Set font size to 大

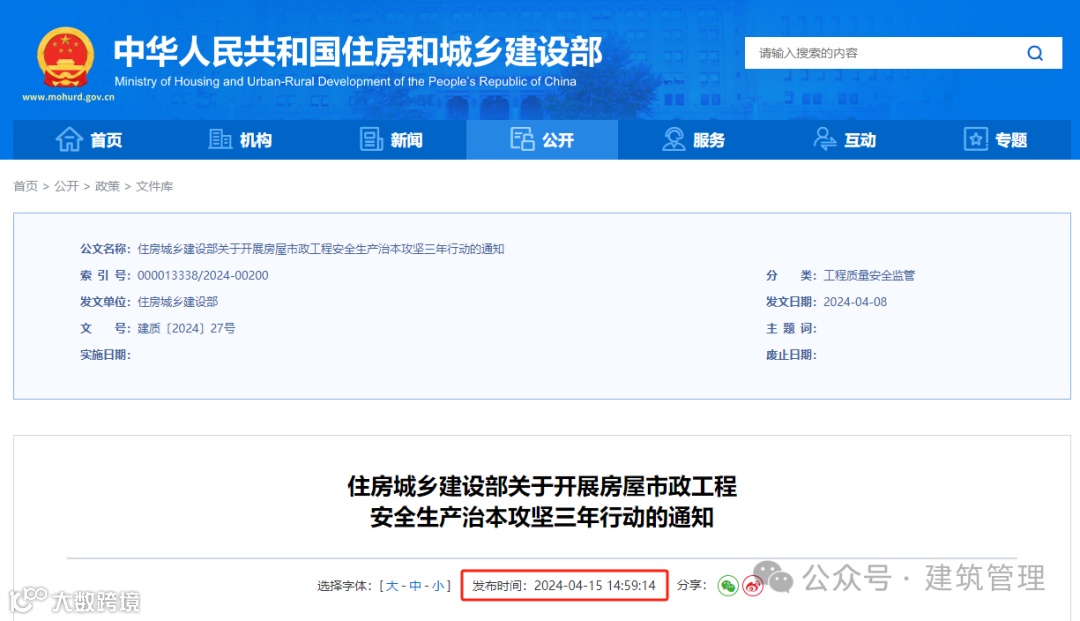click(392, 586)
